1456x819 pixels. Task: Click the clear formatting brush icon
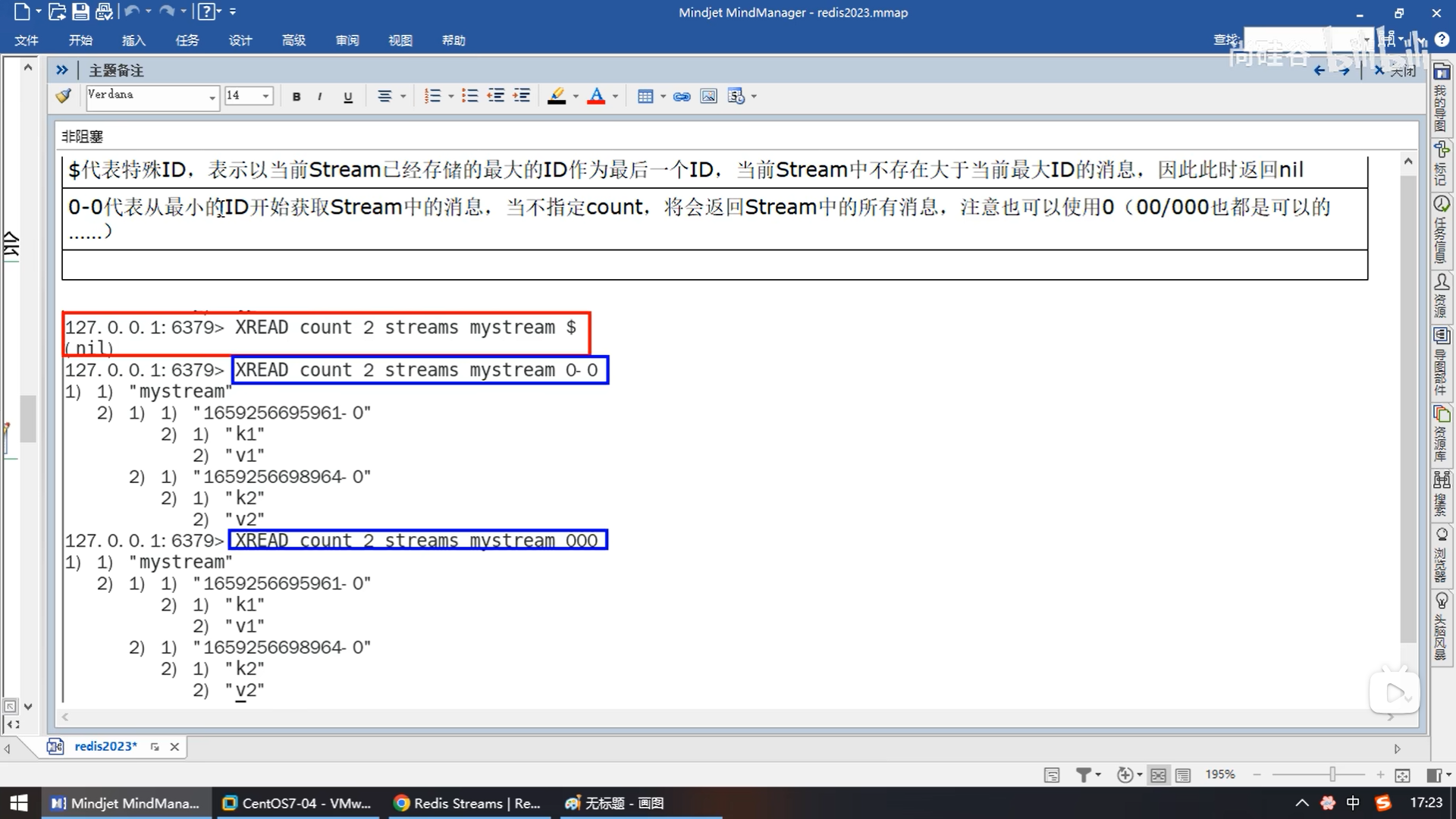coord(64,96)
